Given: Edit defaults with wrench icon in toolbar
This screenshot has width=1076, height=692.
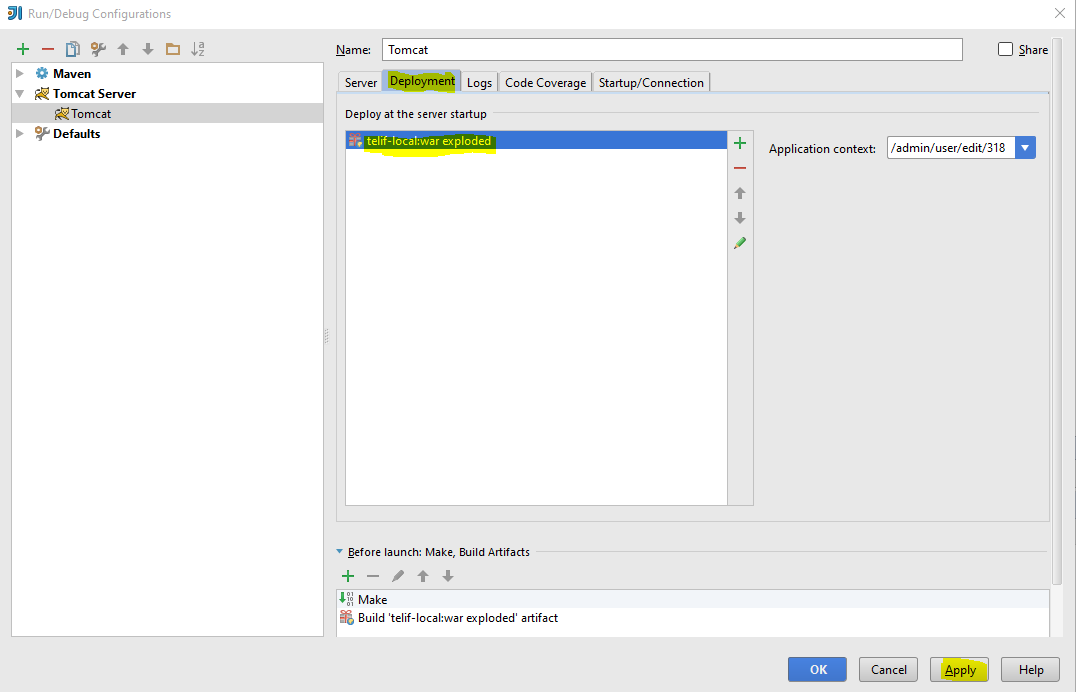Looking at the screenshot, I should pyautogui.click(x=98, y=49).
